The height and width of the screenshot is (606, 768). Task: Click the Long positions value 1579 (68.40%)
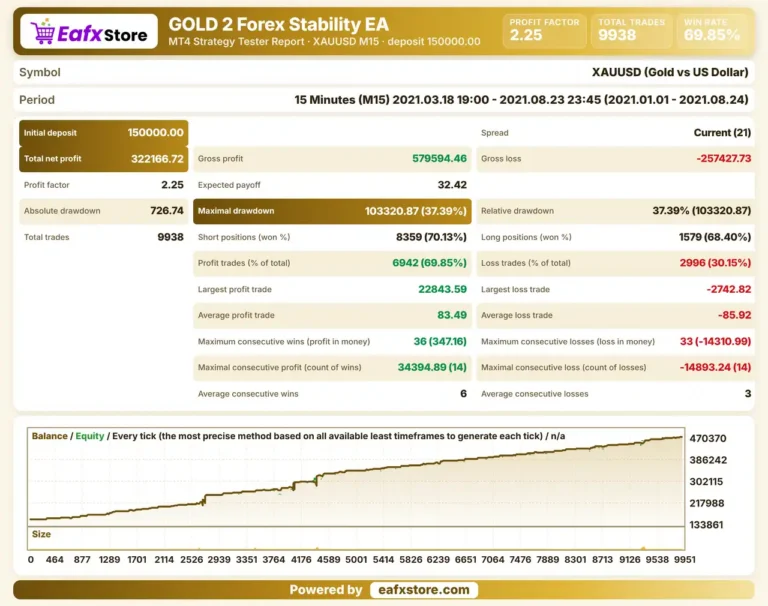[715, 237]
